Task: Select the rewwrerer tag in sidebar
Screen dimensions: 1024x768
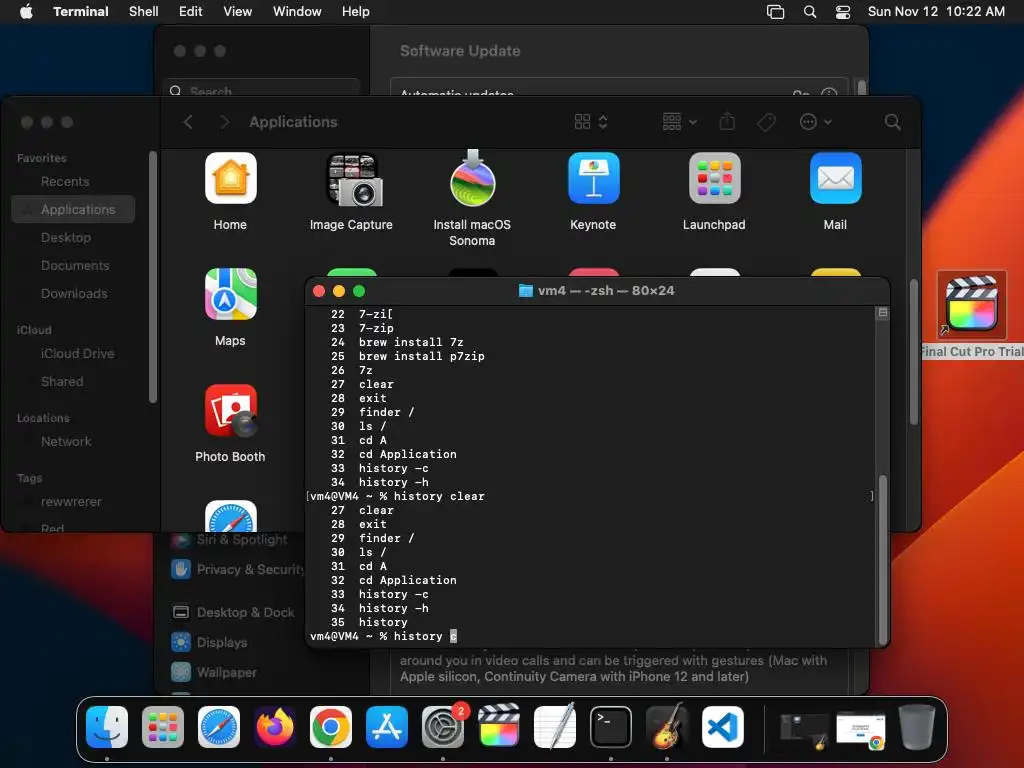Action: coord(71,502)
